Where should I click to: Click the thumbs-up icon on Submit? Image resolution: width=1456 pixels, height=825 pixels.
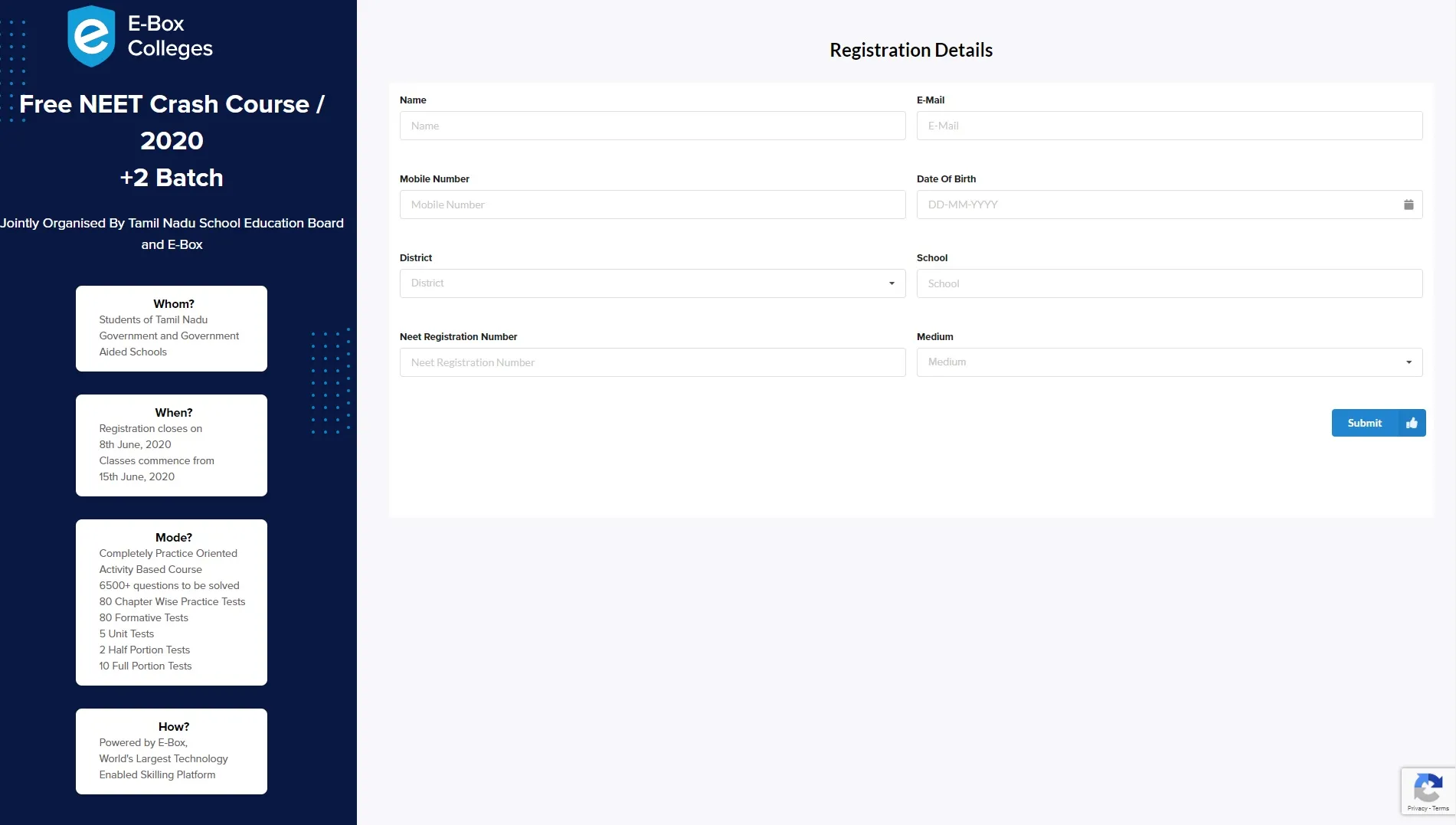click(x=1412, y=423)
